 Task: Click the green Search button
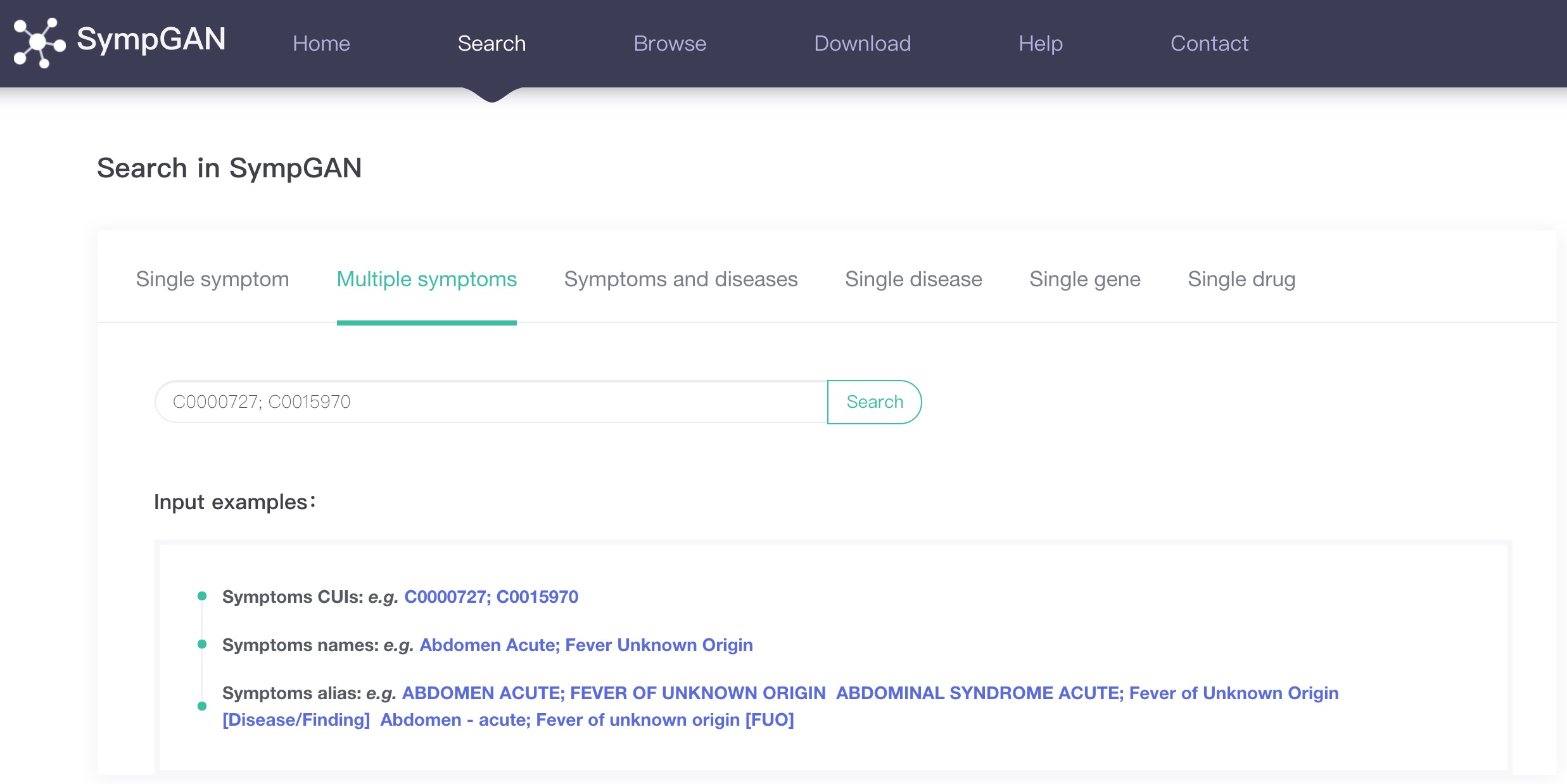click(874, 401)
